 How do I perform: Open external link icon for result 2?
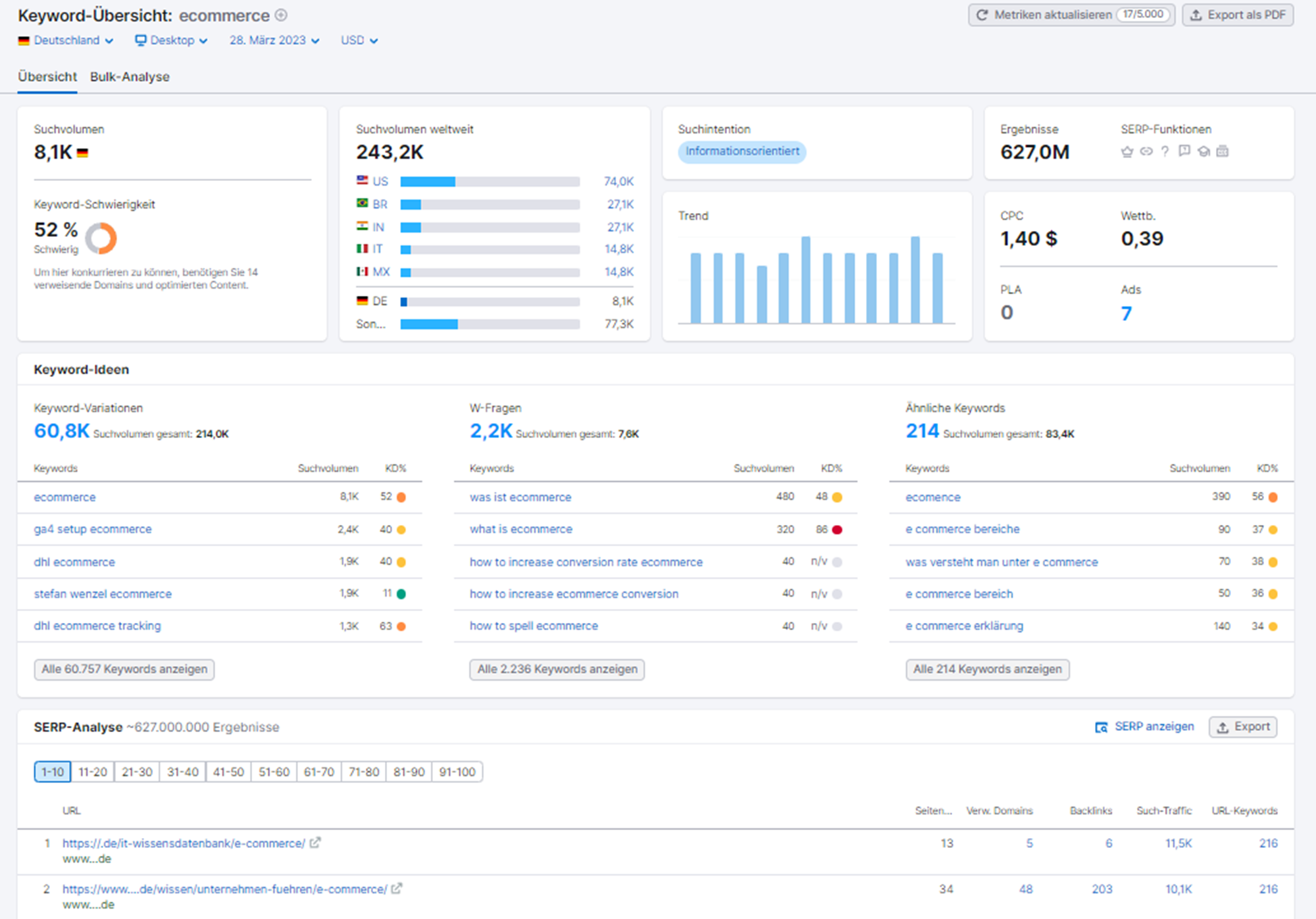(397, 889)
